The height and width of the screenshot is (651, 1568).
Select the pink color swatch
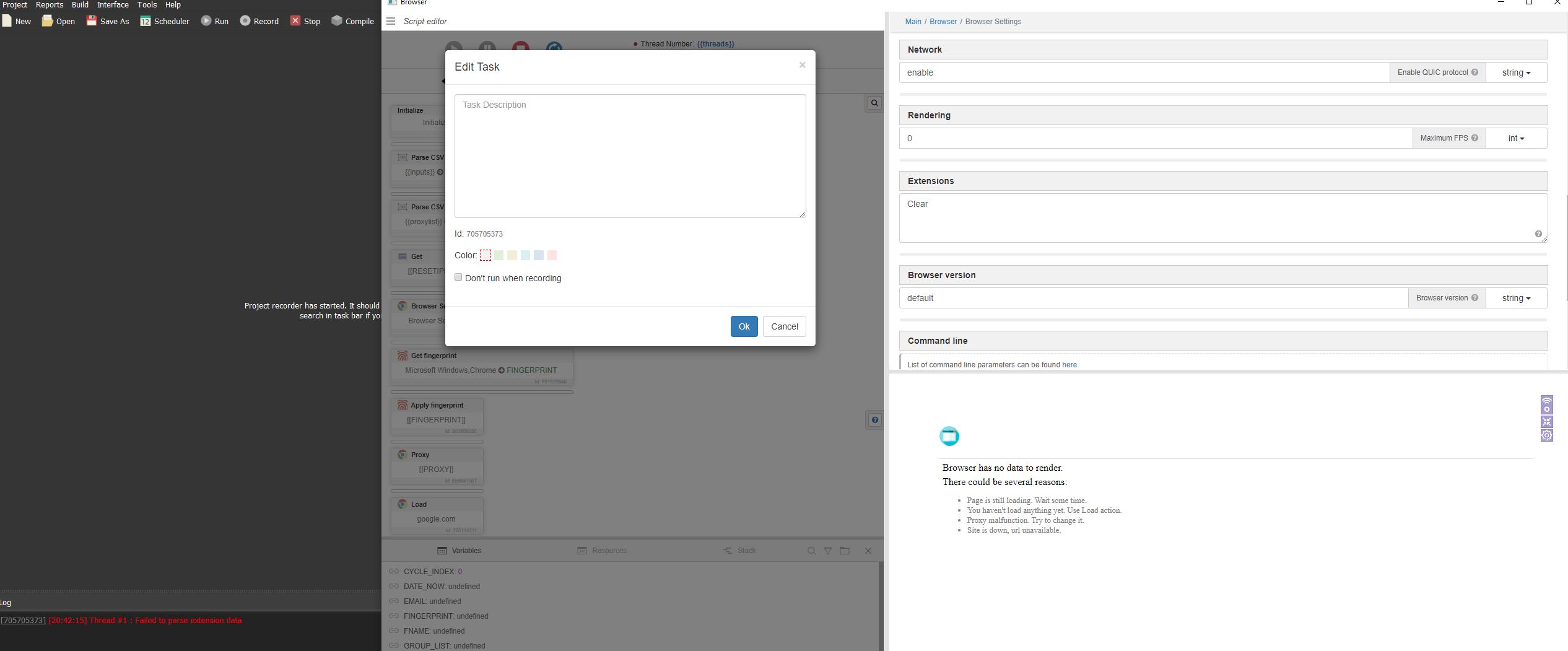click(552, 255)
